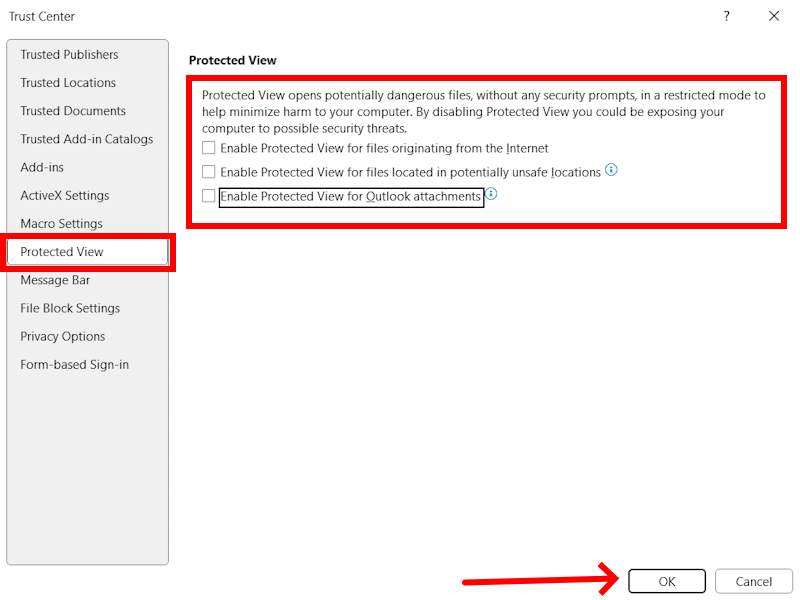Click the info icon beside Outlook attachments option

tap(490, 196)
